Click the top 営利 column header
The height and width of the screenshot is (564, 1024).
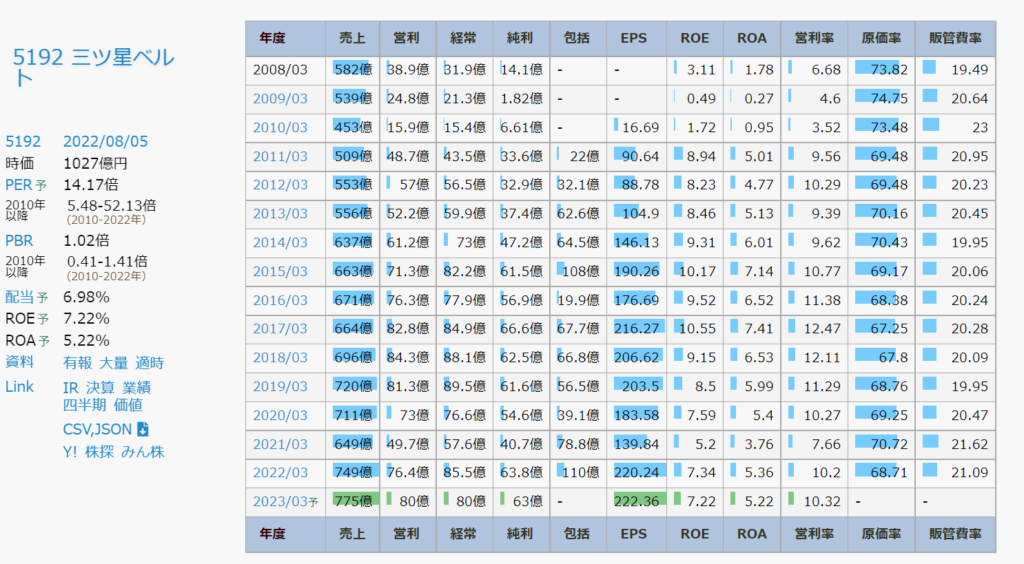tap(408, 39)
